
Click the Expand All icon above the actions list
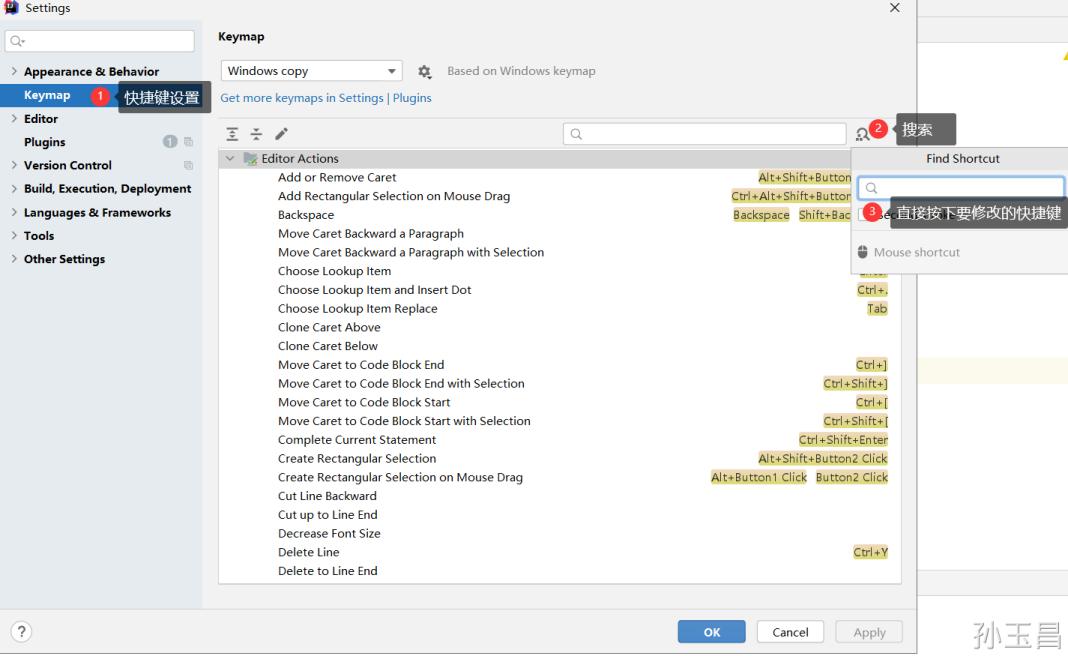click(231, 132)
